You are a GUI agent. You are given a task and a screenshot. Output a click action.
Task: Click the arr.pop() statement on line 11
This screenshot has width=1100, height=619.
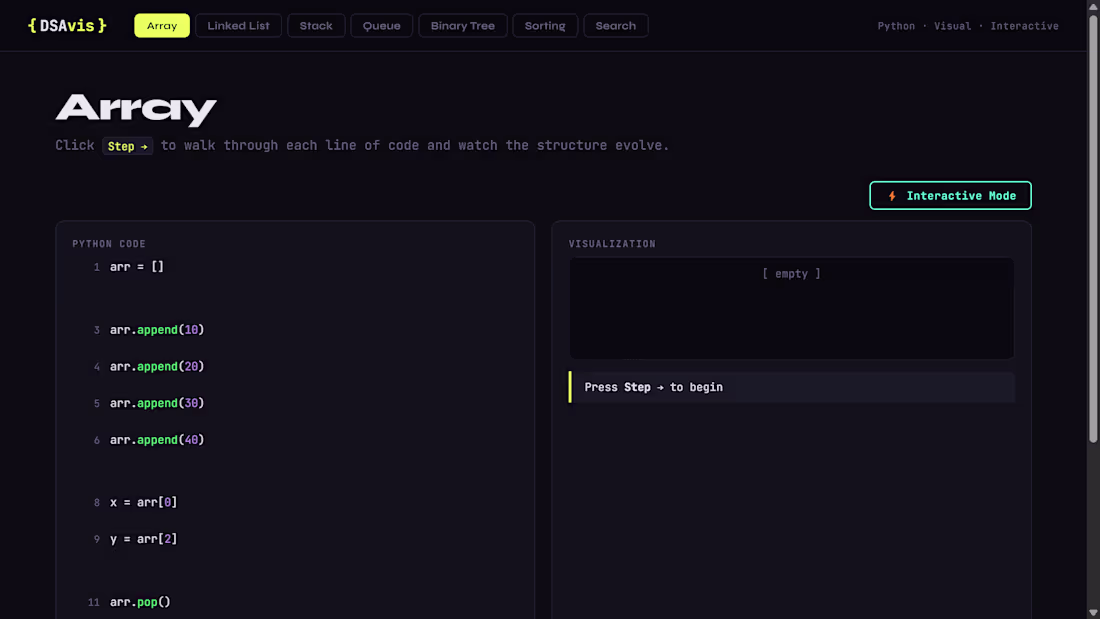[140, 601]
